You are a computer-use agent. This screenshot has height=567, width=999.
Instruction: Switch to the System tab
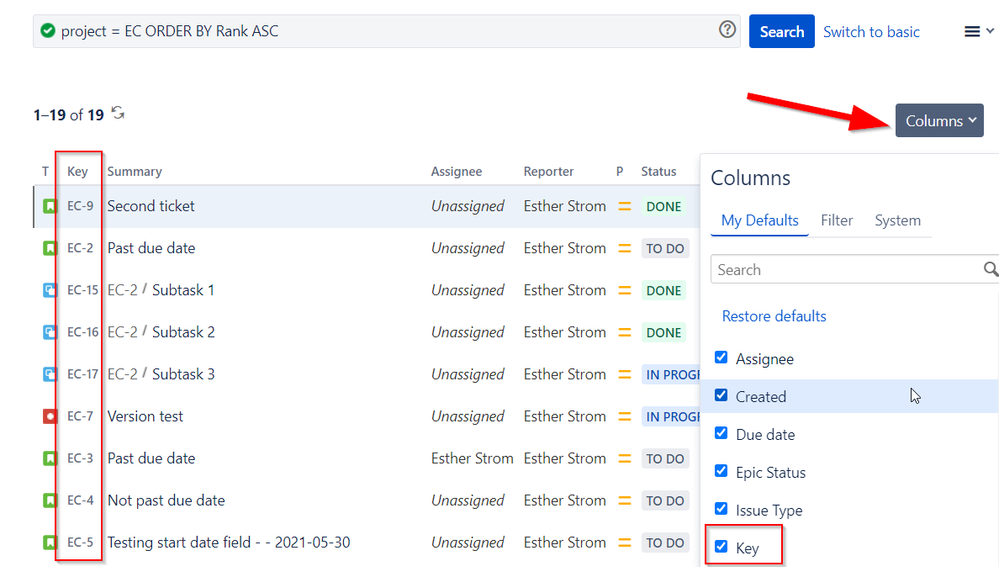(x=897, y=220)
